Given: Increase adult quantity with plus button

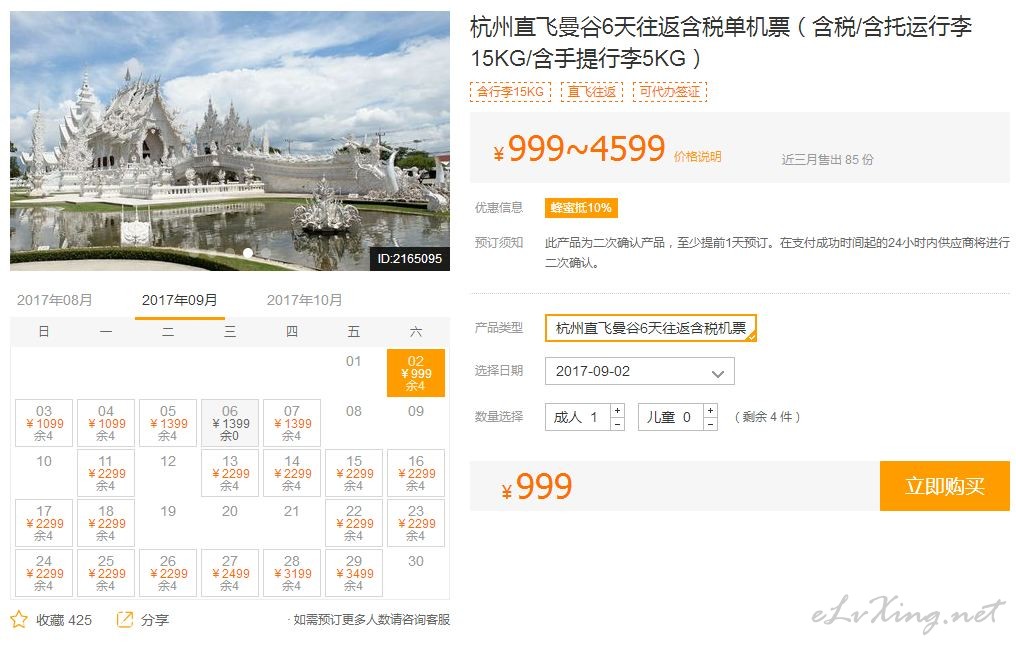Looking at the screenshot, I should [x=618, y=411].
